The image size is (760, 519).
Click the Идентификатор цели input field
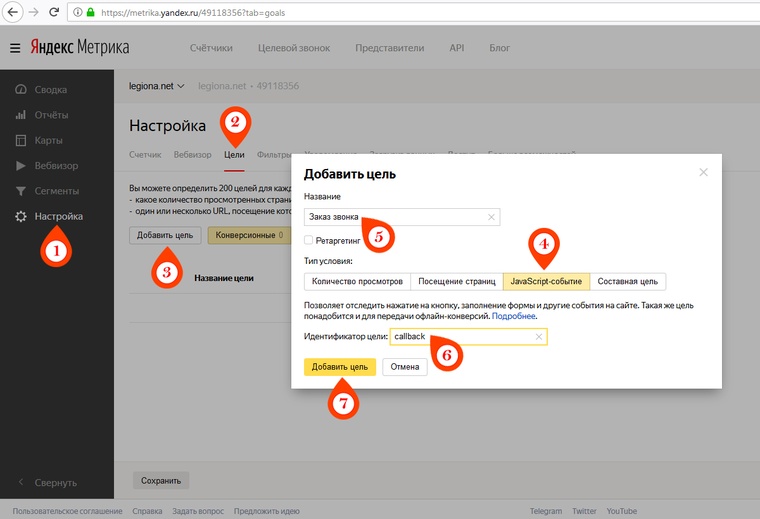point(460,337)
